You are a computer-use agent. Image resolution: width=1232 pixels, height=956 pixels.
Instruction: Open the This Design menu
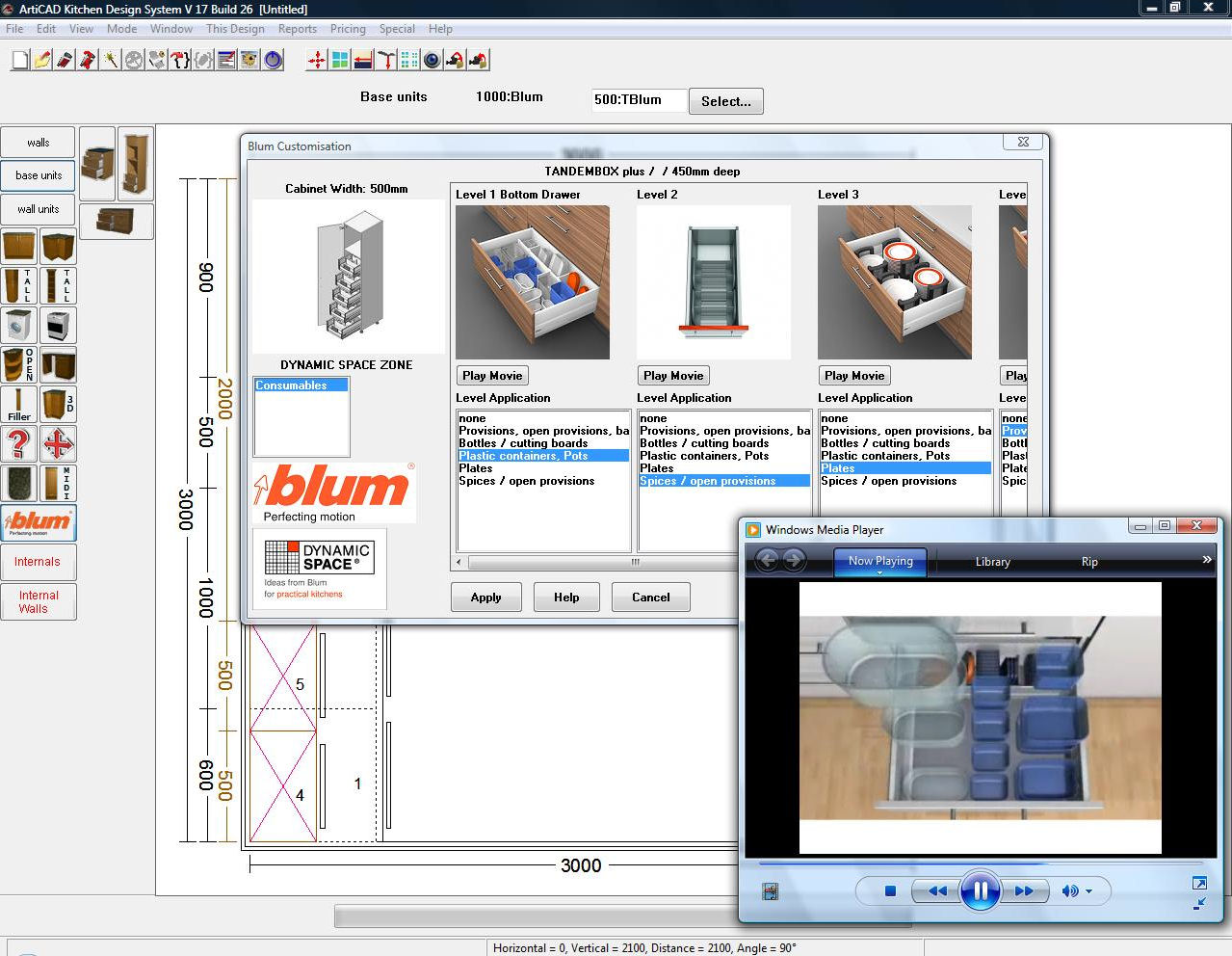coord(235,29)
